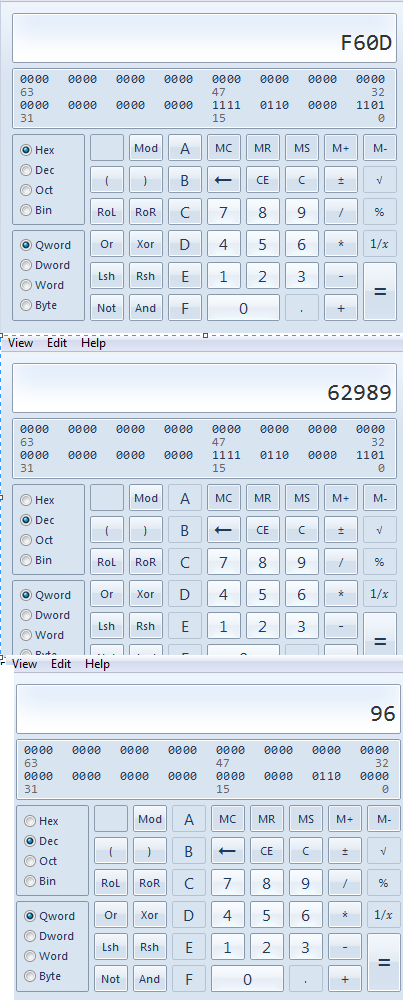Select Word radio in 96 calculator

[x=46, y=956]
